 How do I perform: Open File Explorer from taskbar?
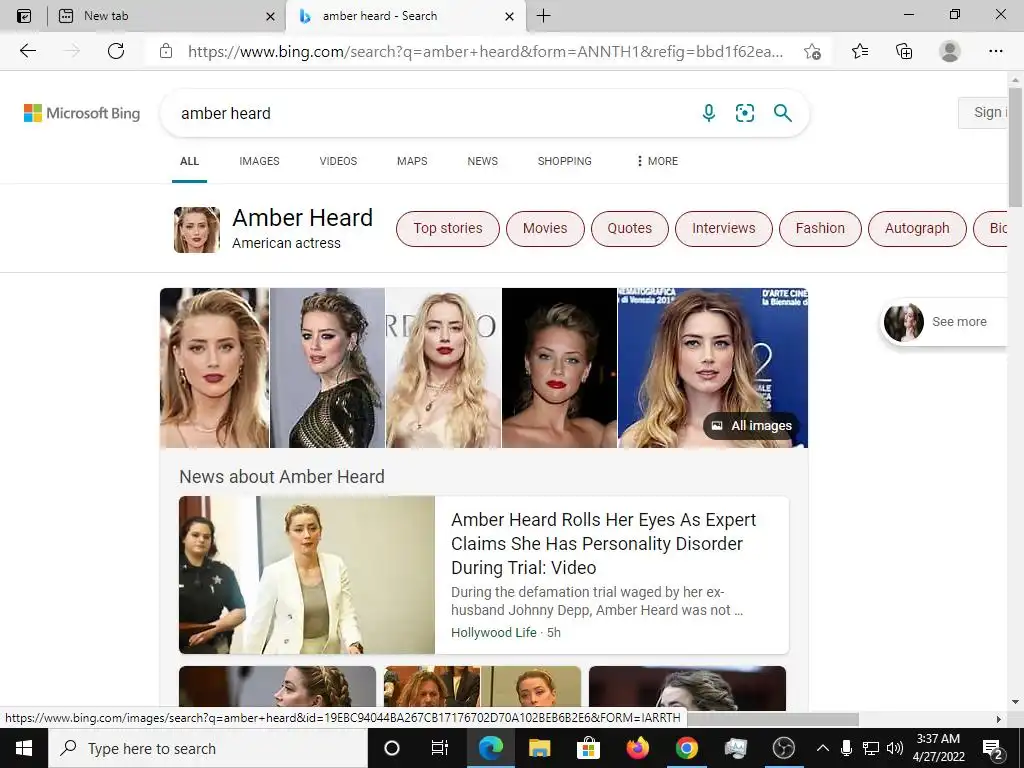tap(539, 748)
